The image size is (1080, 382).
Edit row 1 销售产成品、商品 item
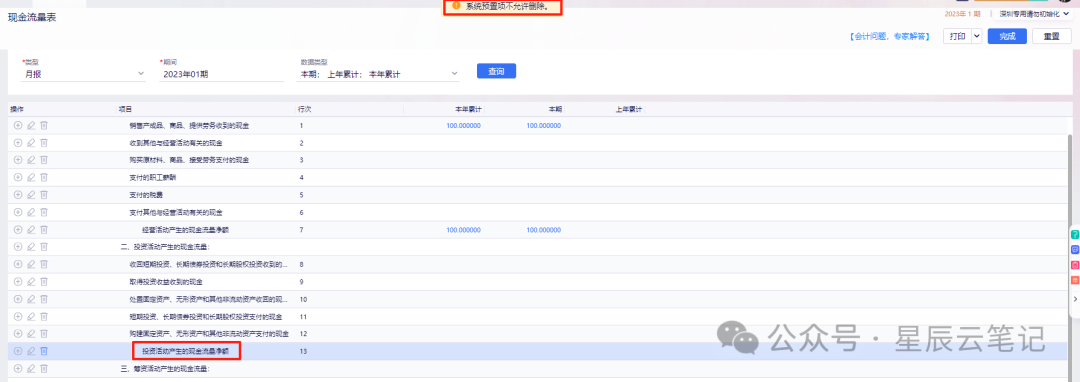[31, 125]
